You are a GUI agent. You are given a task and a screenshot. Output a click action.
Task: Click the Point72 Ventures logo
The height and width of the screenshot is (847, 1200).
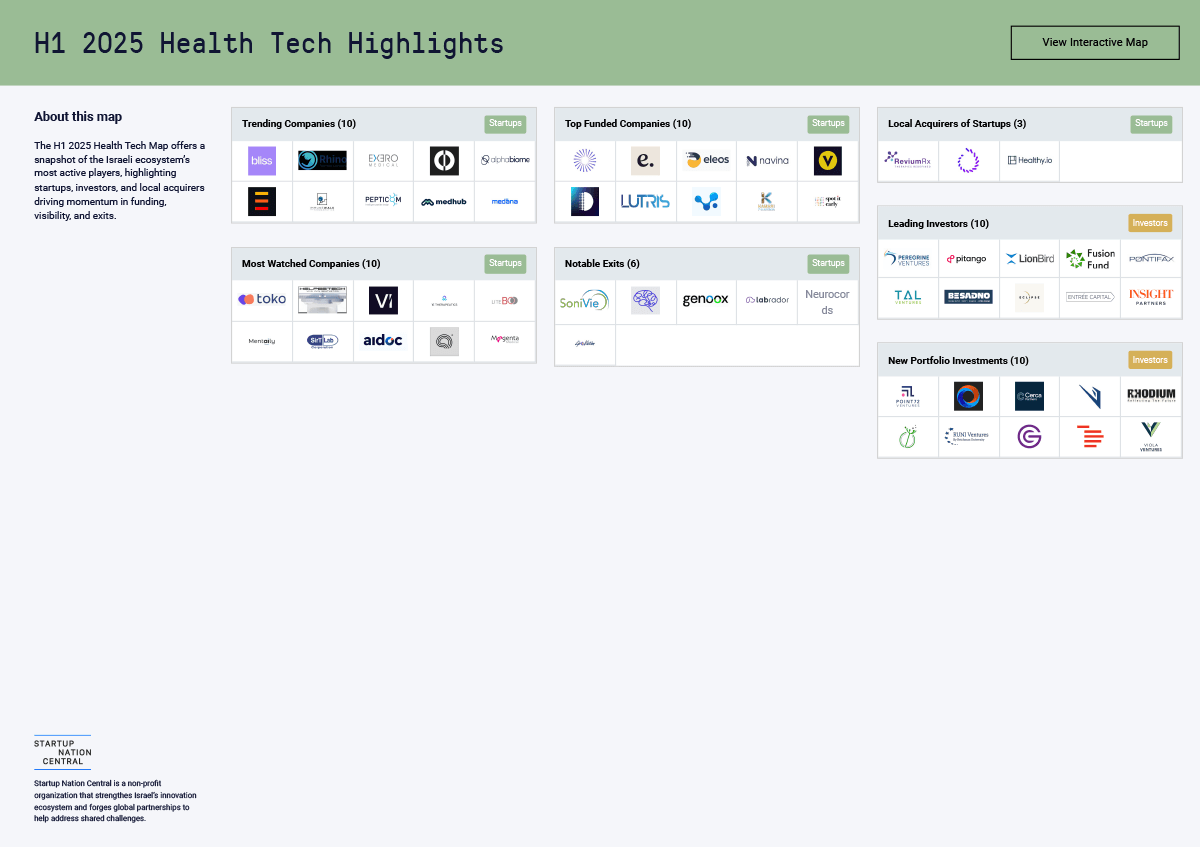[908, 396]
